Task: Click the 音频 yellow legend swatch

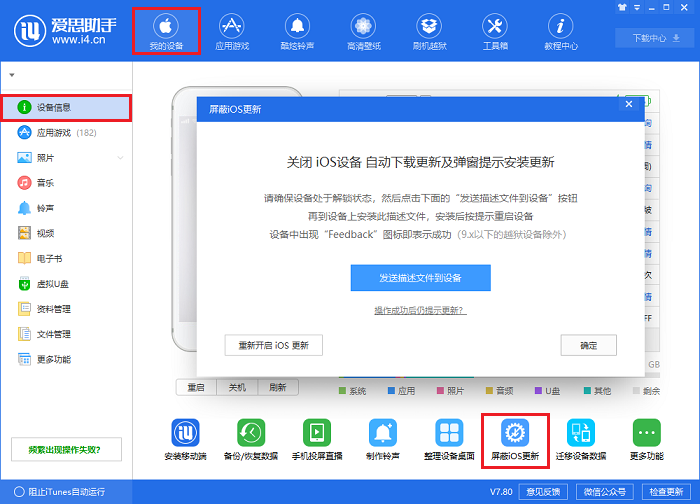Action: [489, 391]
